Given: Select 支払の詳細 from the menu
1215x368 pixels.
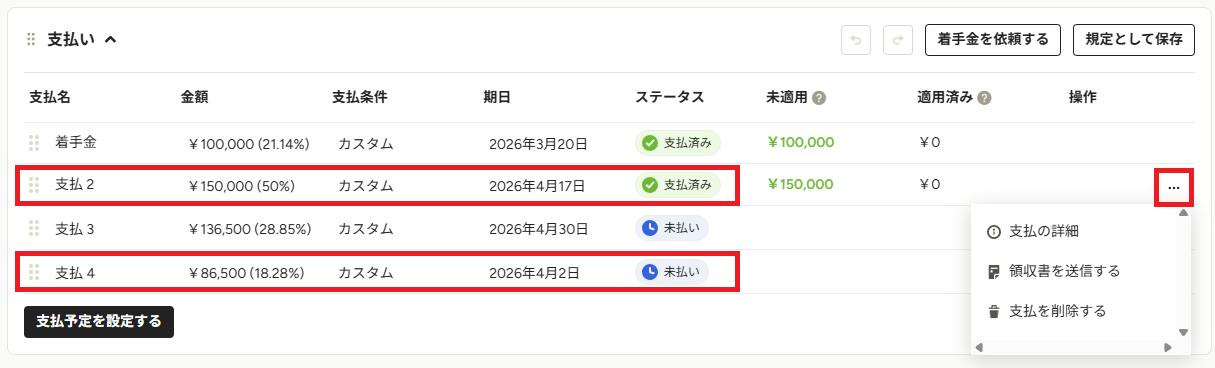Looking at the screenshot, I should (1032, 231).
